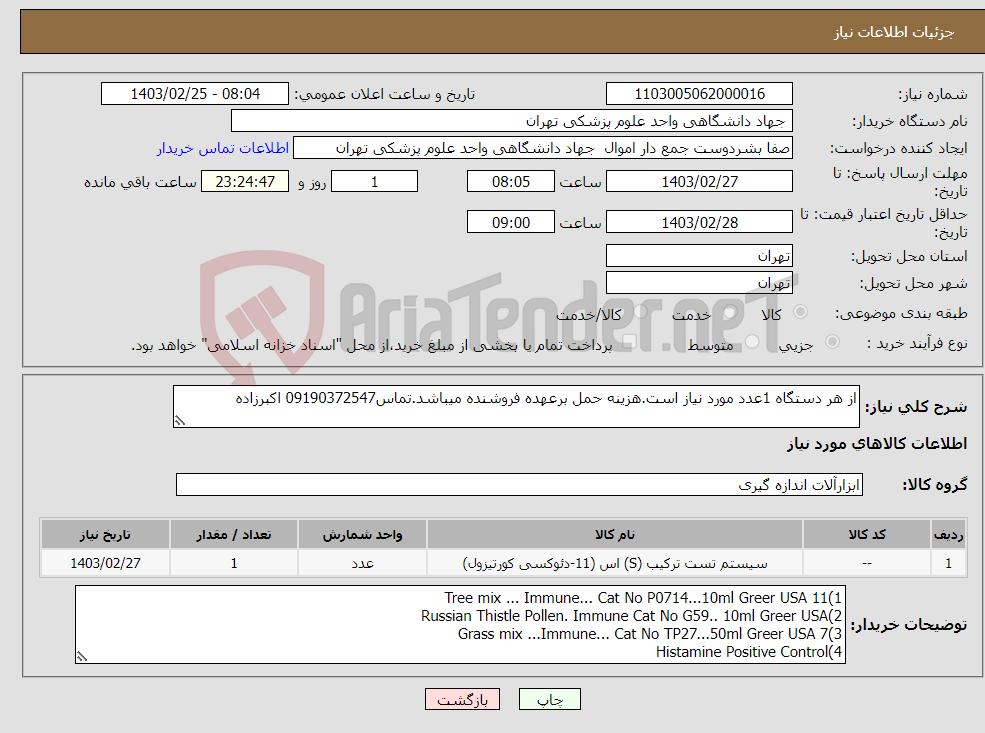This screenshot has height=733, width=985.
Task: Click the need date cell 1403/02/27
Action: click(105, 563)
